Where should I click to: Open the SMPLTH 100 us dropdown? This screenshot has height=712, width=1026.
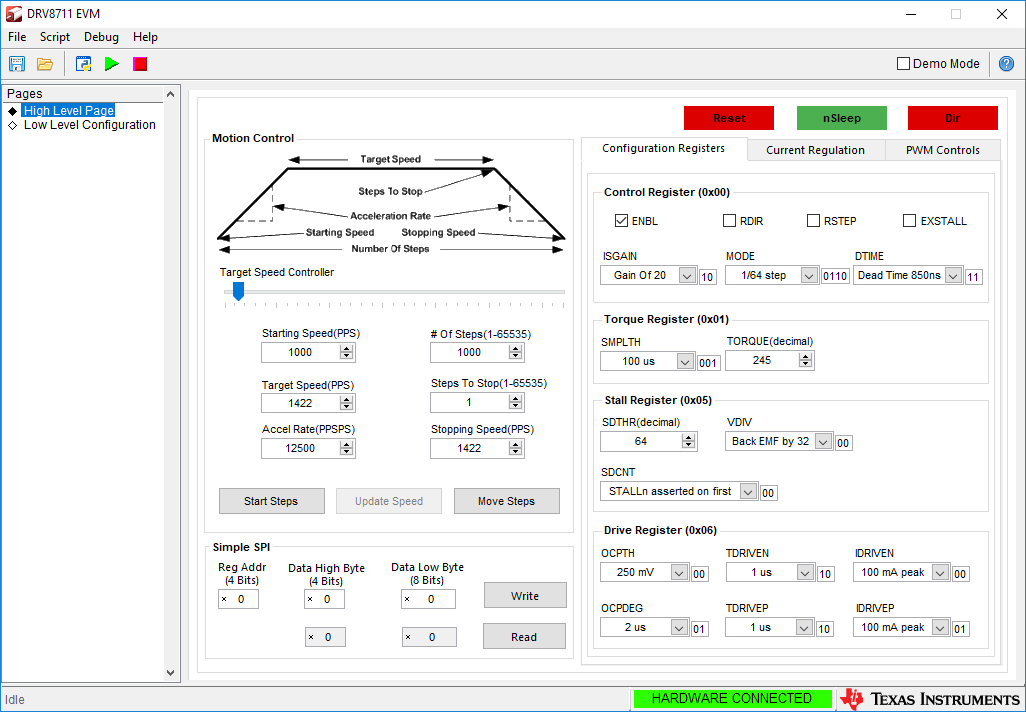pos(647,361)
